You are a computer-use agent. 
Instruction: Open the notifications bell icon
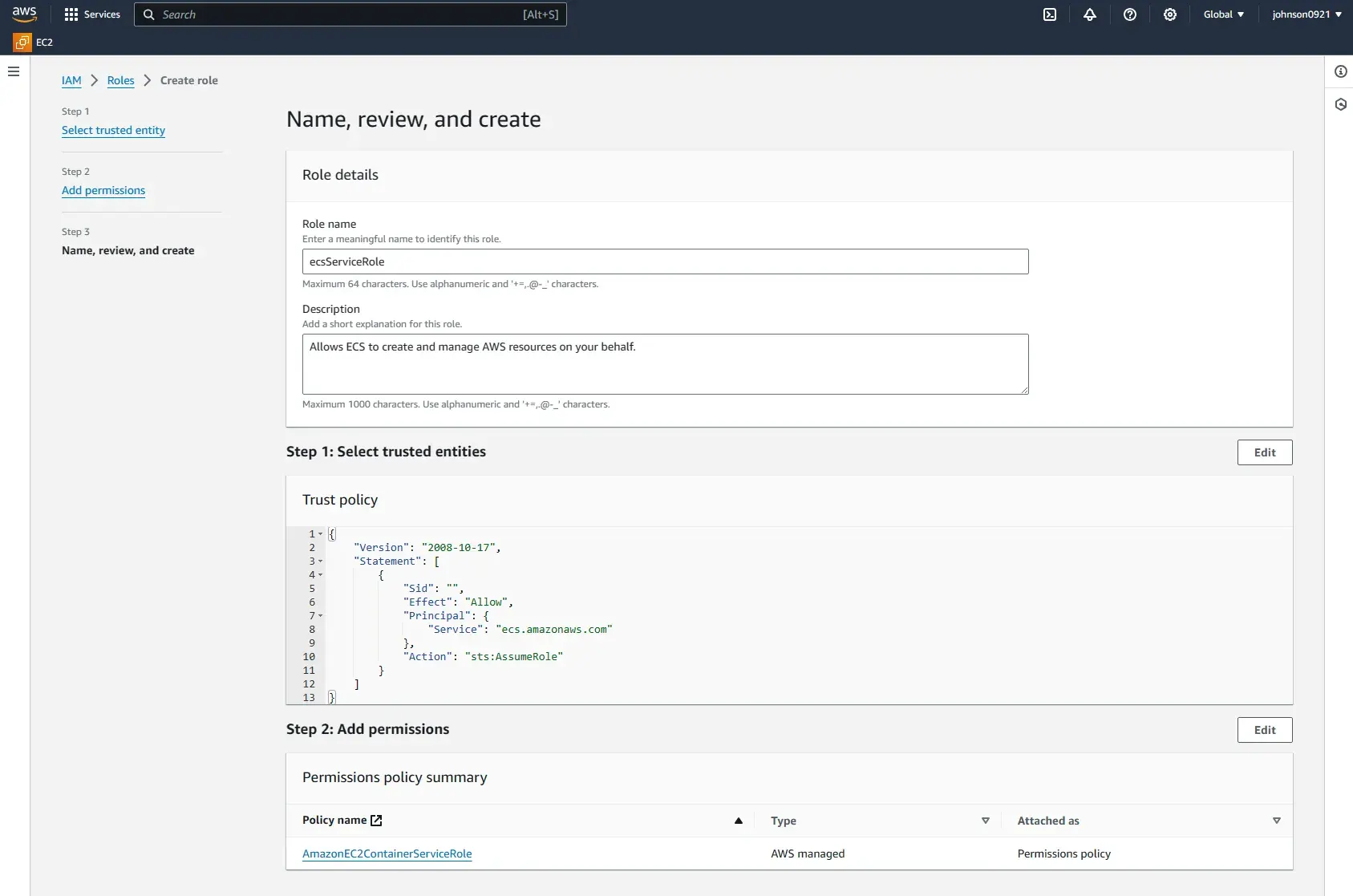[1089, 14]
